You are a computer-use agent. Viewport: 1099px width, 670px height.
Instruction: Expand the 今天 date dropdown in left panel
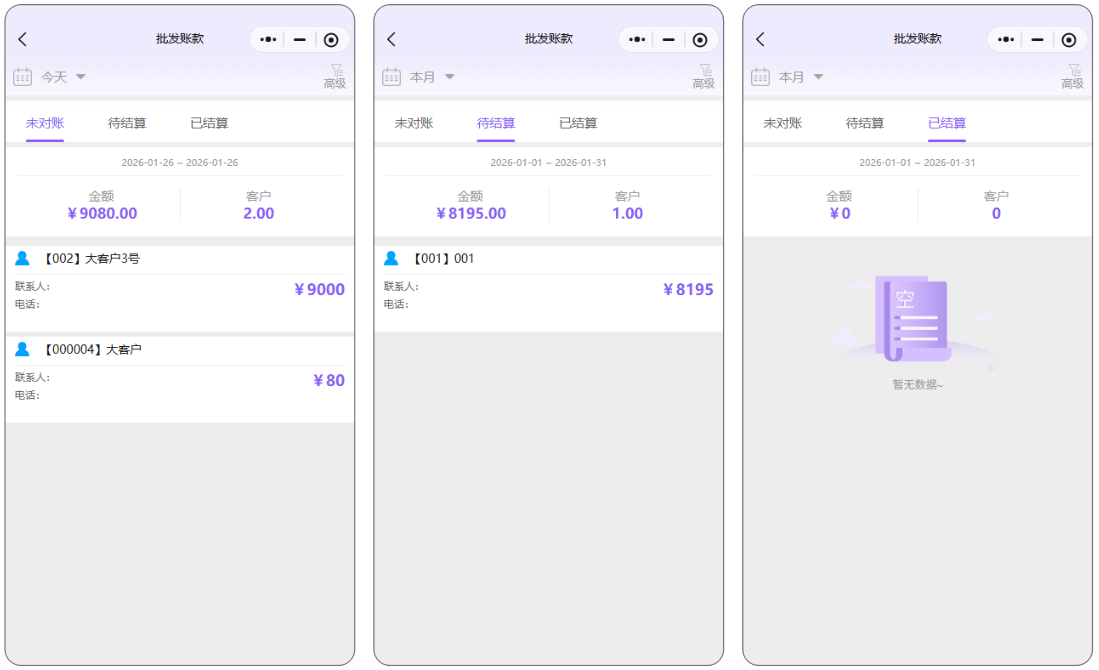63,77
